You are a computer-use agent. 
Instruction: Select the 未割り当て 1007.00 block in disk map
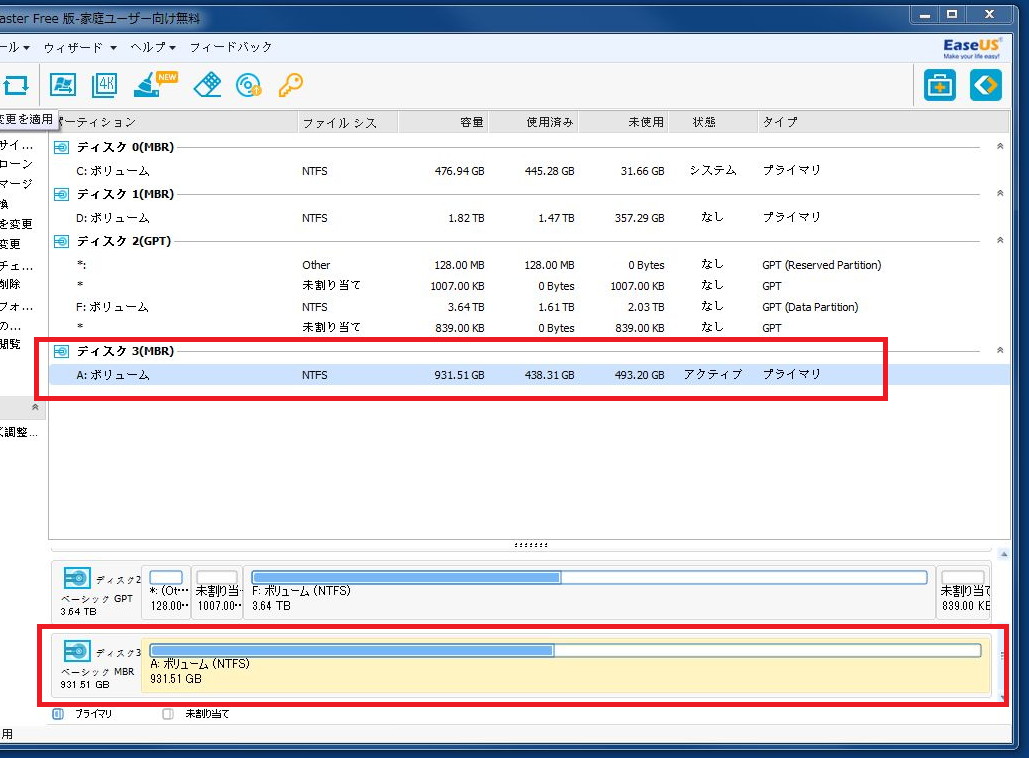click(217, 593)
